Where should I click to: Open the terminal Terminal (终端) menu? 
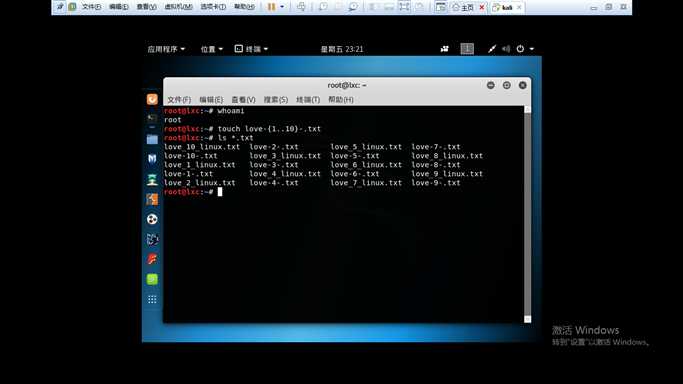tap(308, 99)
